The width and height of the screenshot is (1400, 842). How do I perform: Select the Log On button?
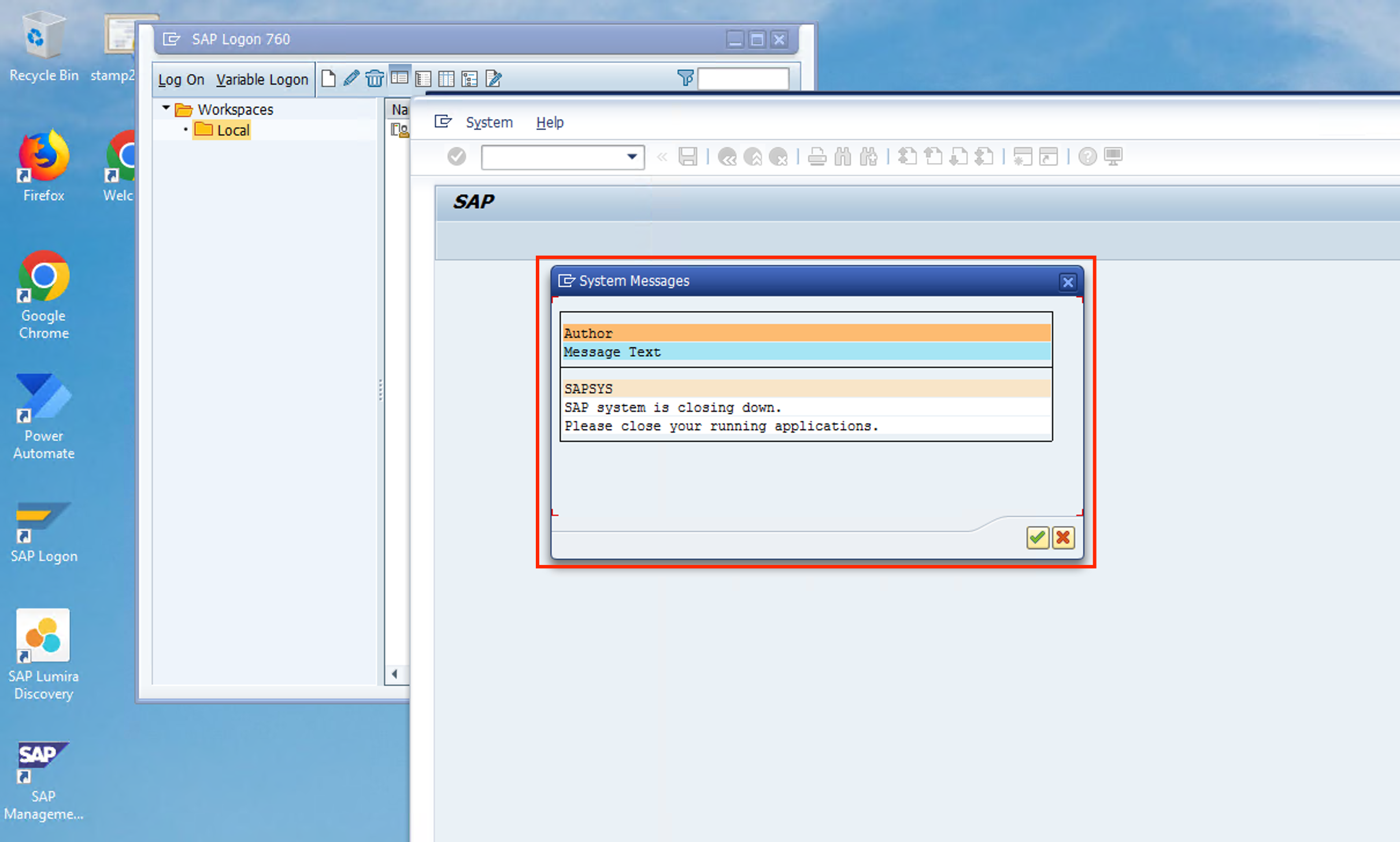tap(181, 79)
